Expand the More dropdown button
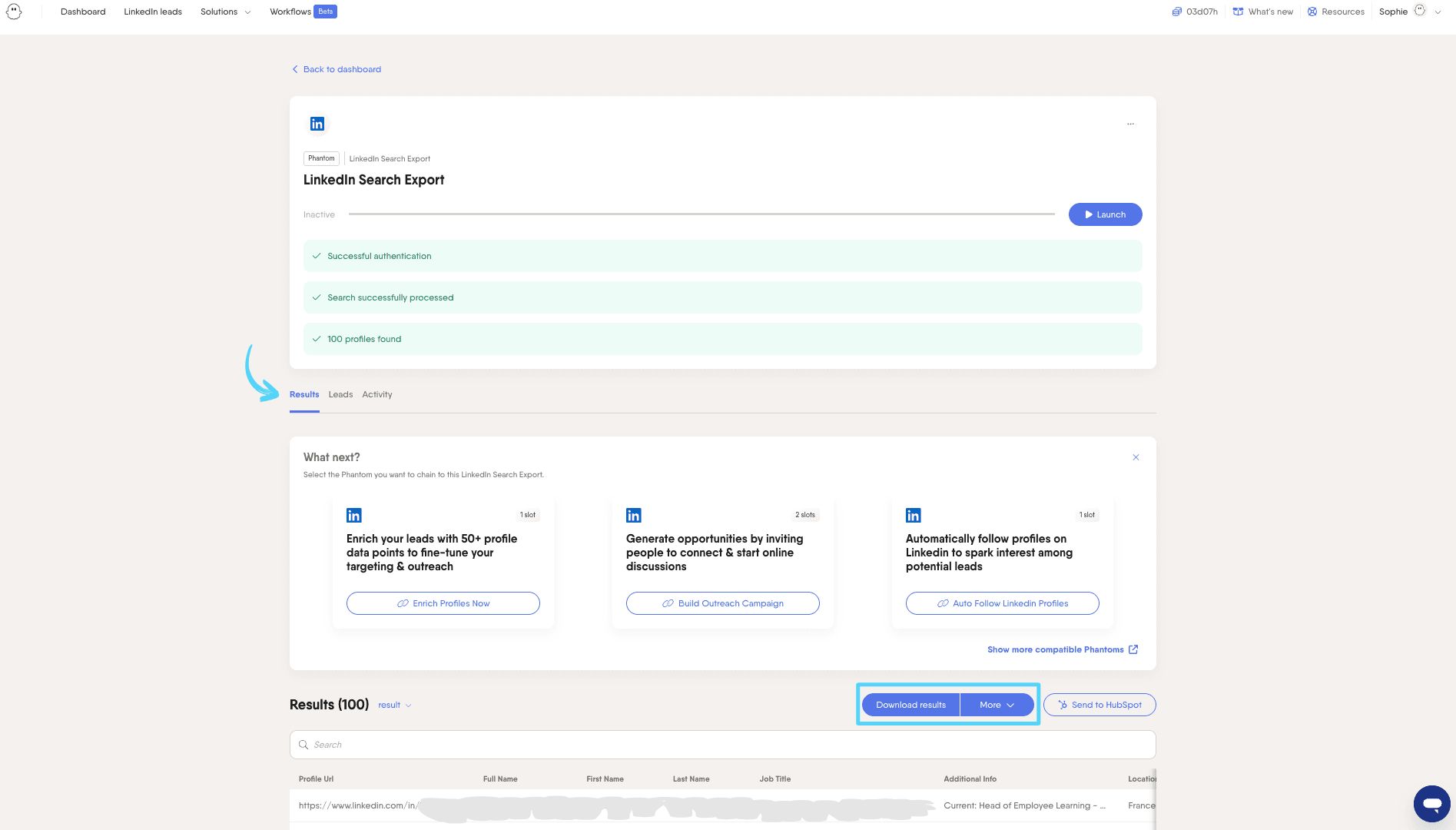The image size is (1456, 830). click(997, 705)
